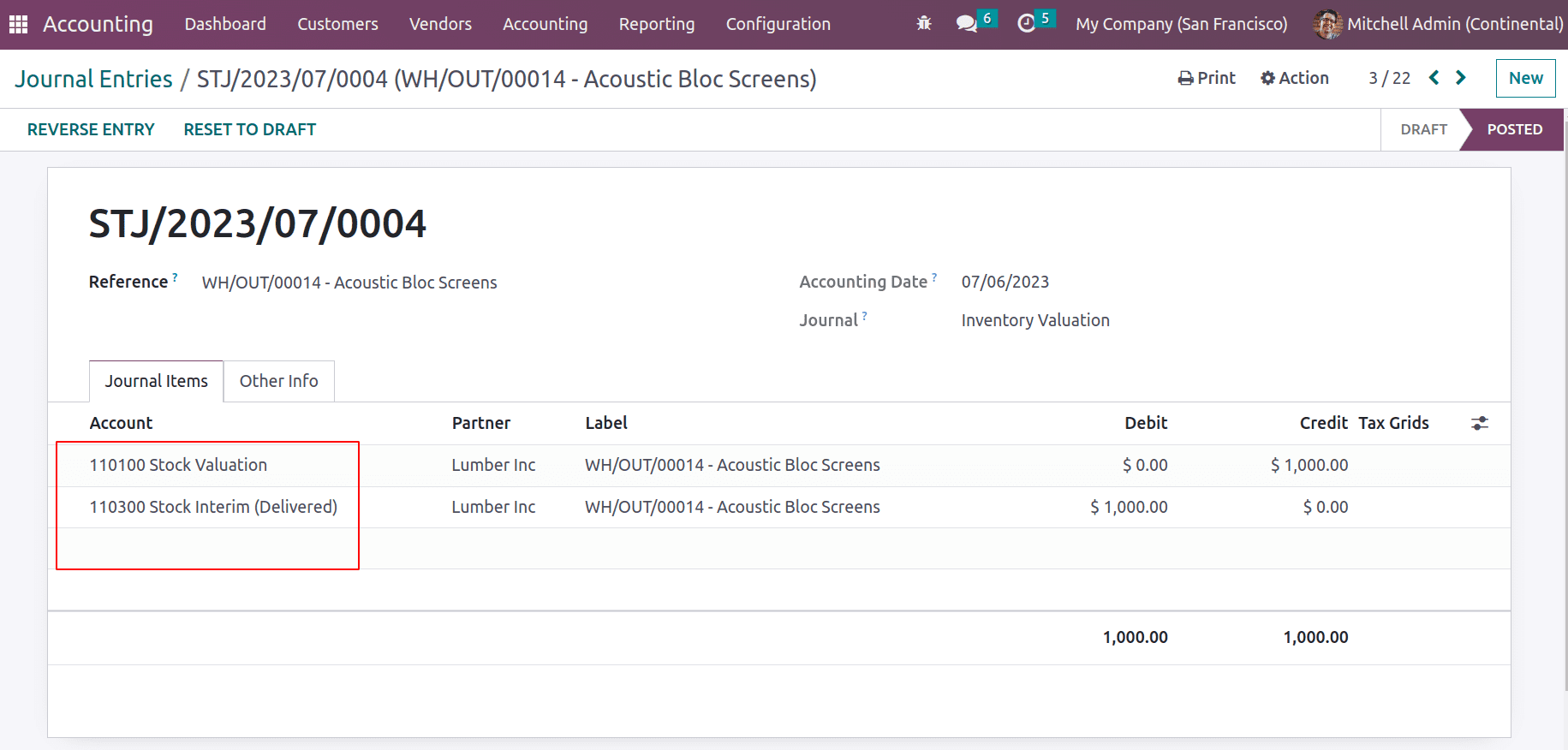Open the Reporting menu
This screenshot has height=750, width=1568.
tap(657, 24)
